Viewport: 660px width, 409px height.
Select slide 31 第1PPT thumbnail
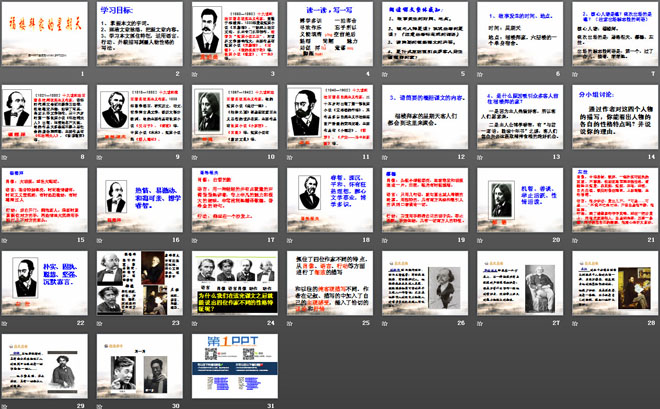[235, 367]
